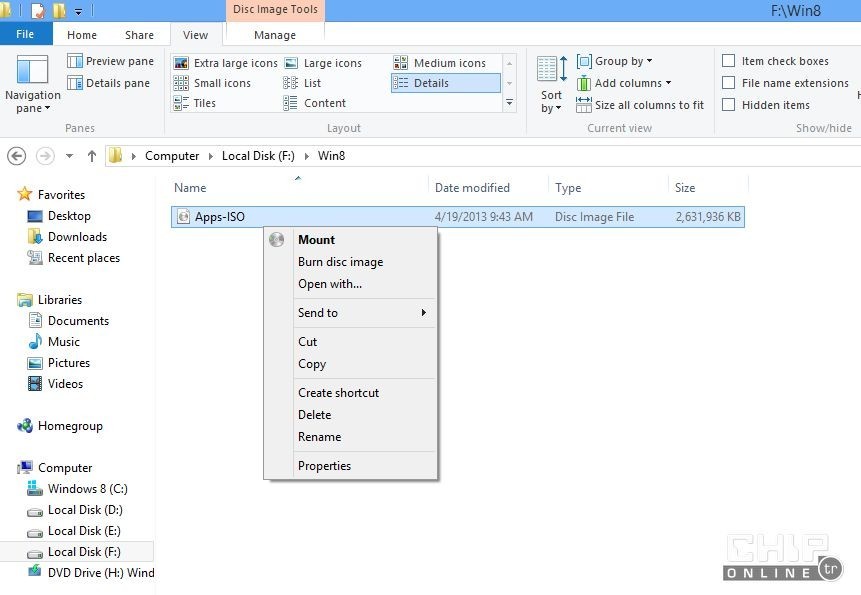Switch to the Home ribbon tab
This screenshot has width=861, height=595.
(82, 35)
